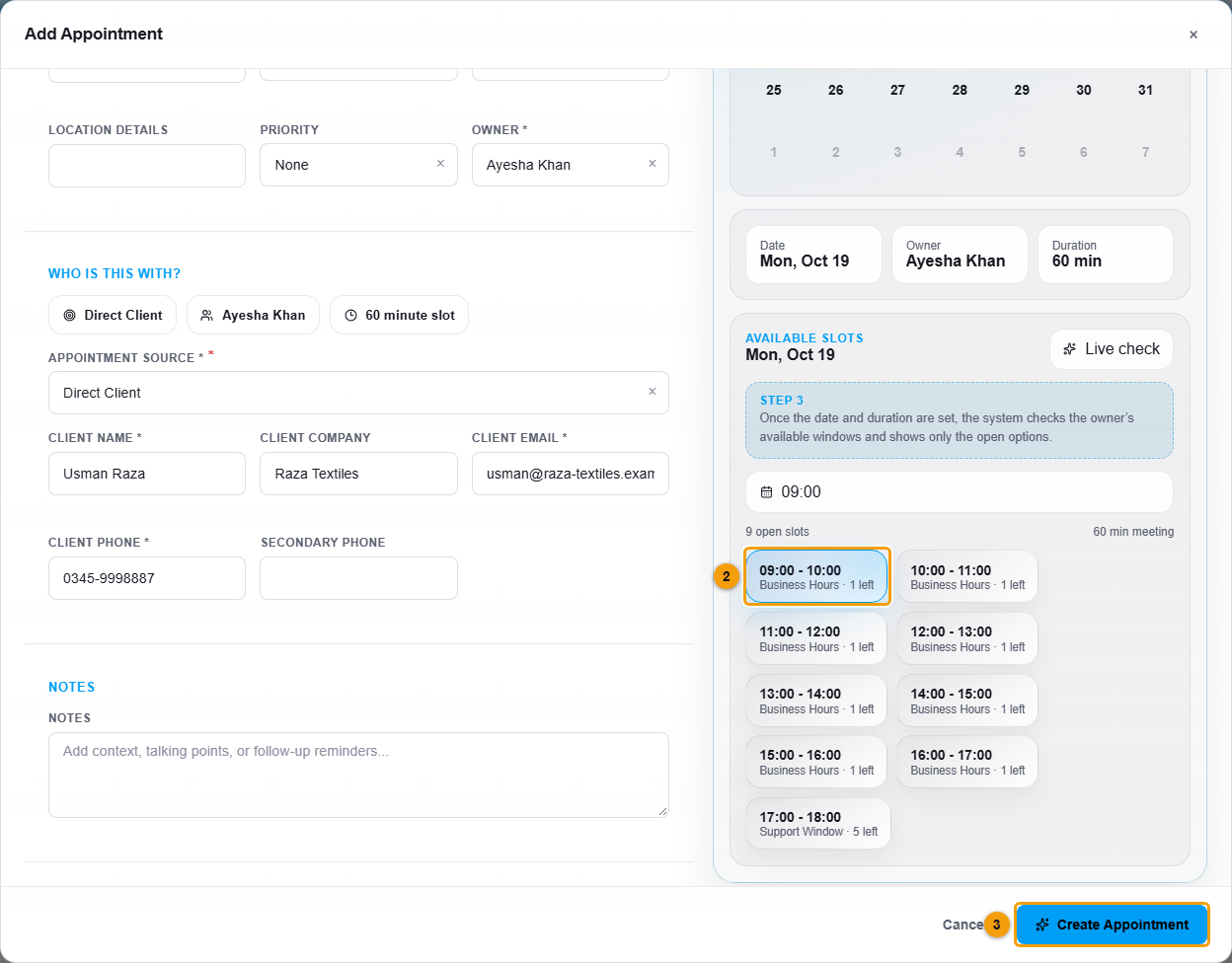This screenshot has height=963, width=1232.
Task: Clear the Owner Ayesha Khan selection
Action: tap(652, 164)
